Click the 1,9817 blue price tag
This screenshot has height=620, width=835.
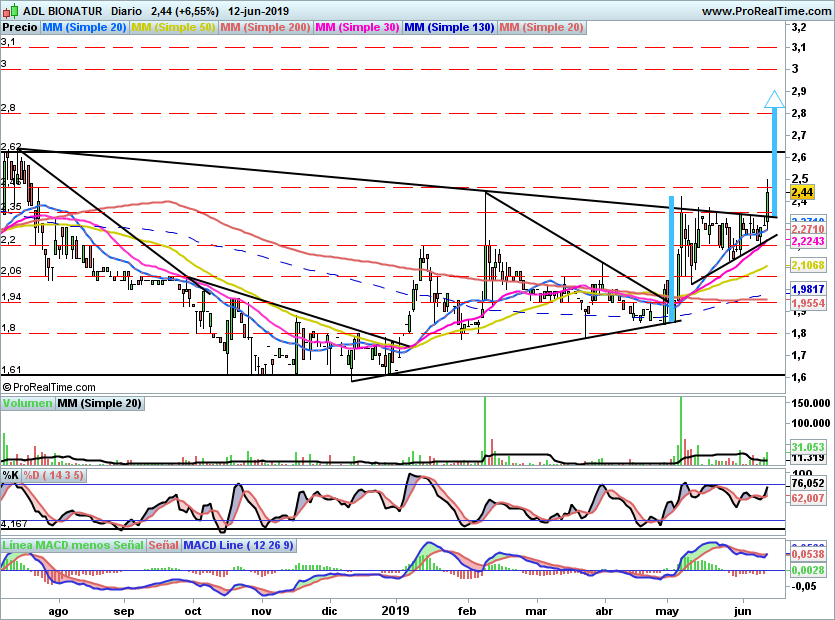point(807,289)
